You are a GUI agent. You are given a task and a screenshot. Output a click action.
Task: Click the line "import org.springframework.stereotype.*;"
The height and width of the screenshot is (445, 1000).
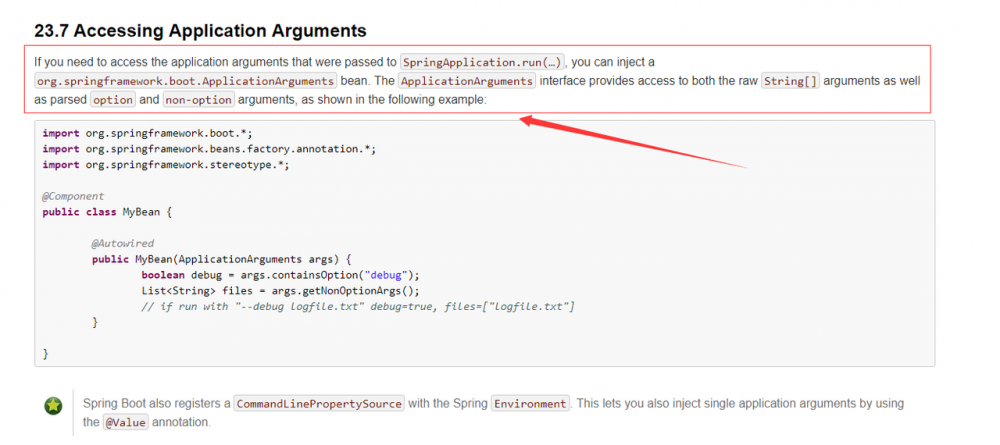click(166, 165)
